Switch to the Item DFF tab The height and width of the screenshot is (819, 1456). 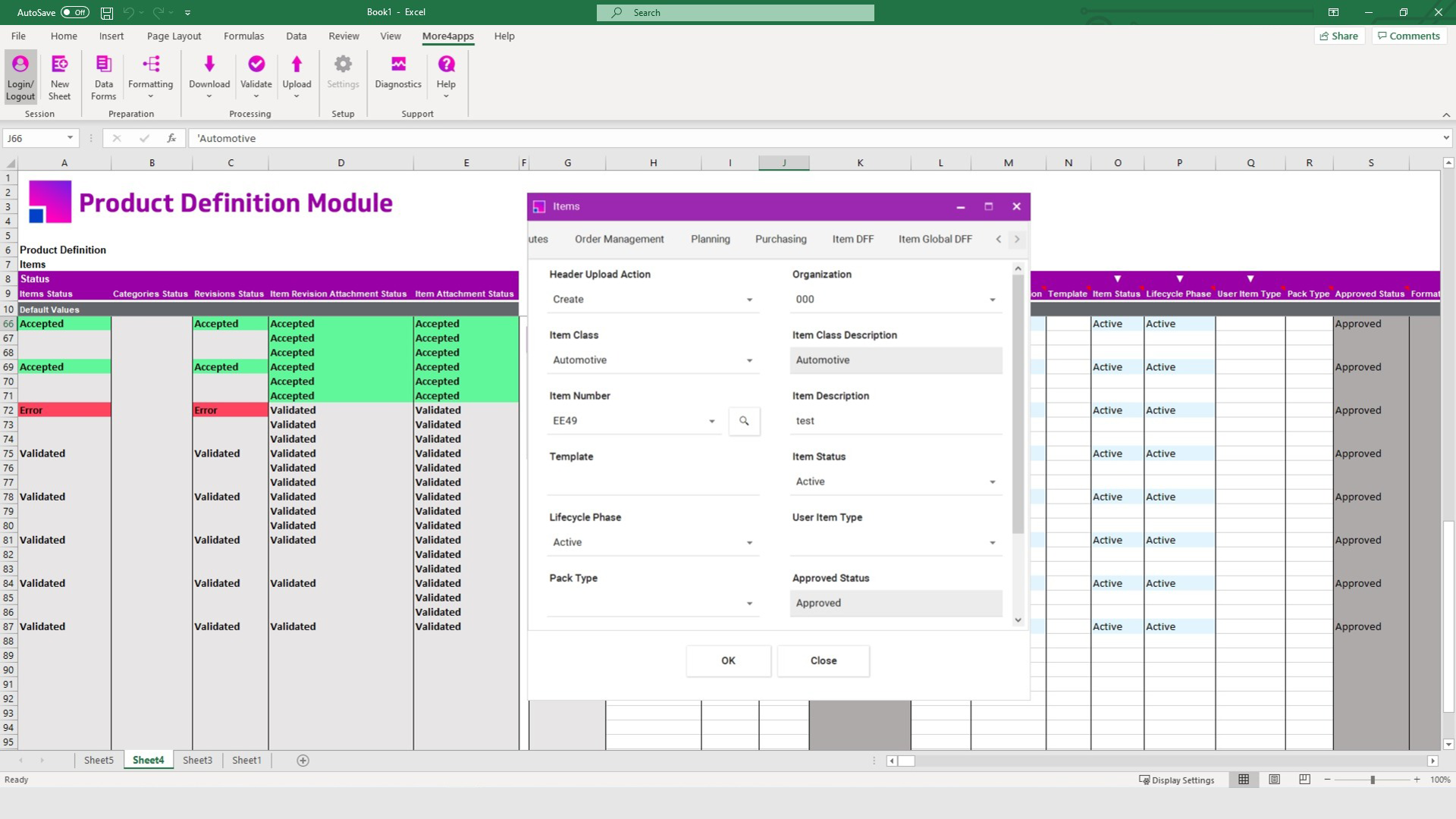point(852,238)
